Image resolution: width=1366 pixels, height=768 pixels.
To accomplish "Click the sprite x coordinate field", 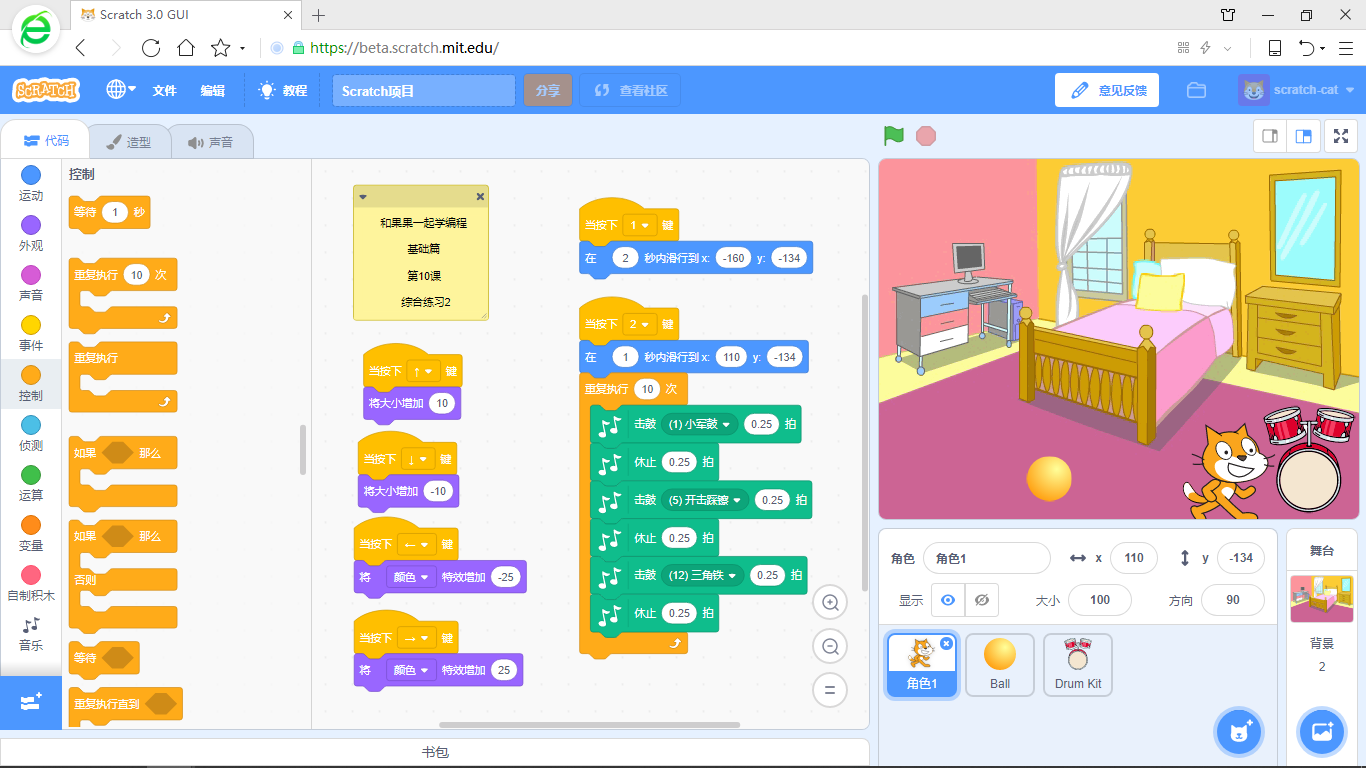I will pyautogui.click(x=1133, y=558).
